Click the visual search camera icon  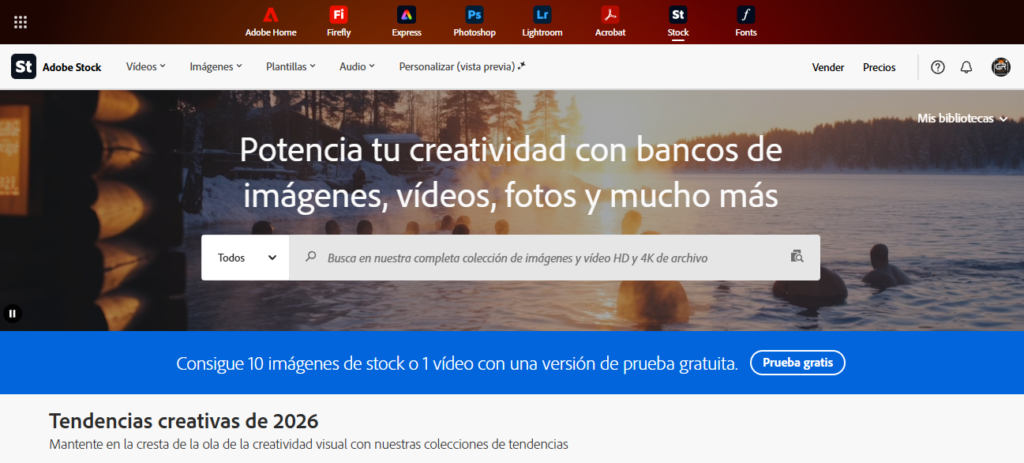click(796, 257)
